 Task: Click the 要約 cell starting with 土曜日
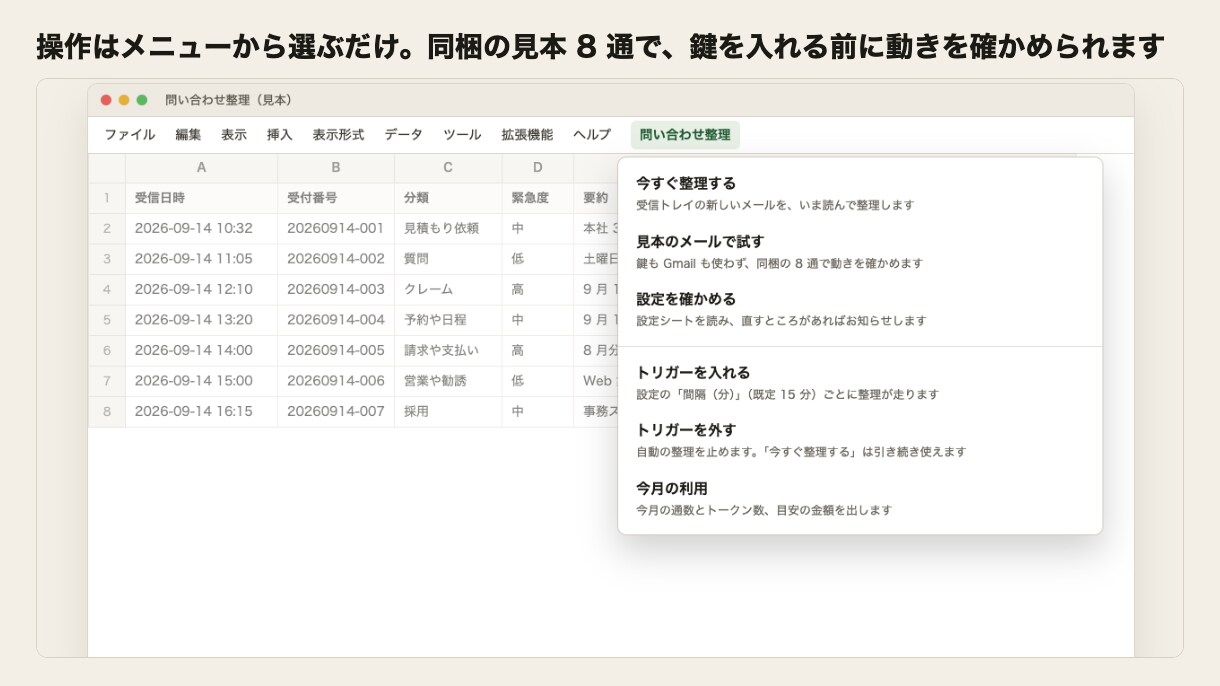[x=596, y=259]
